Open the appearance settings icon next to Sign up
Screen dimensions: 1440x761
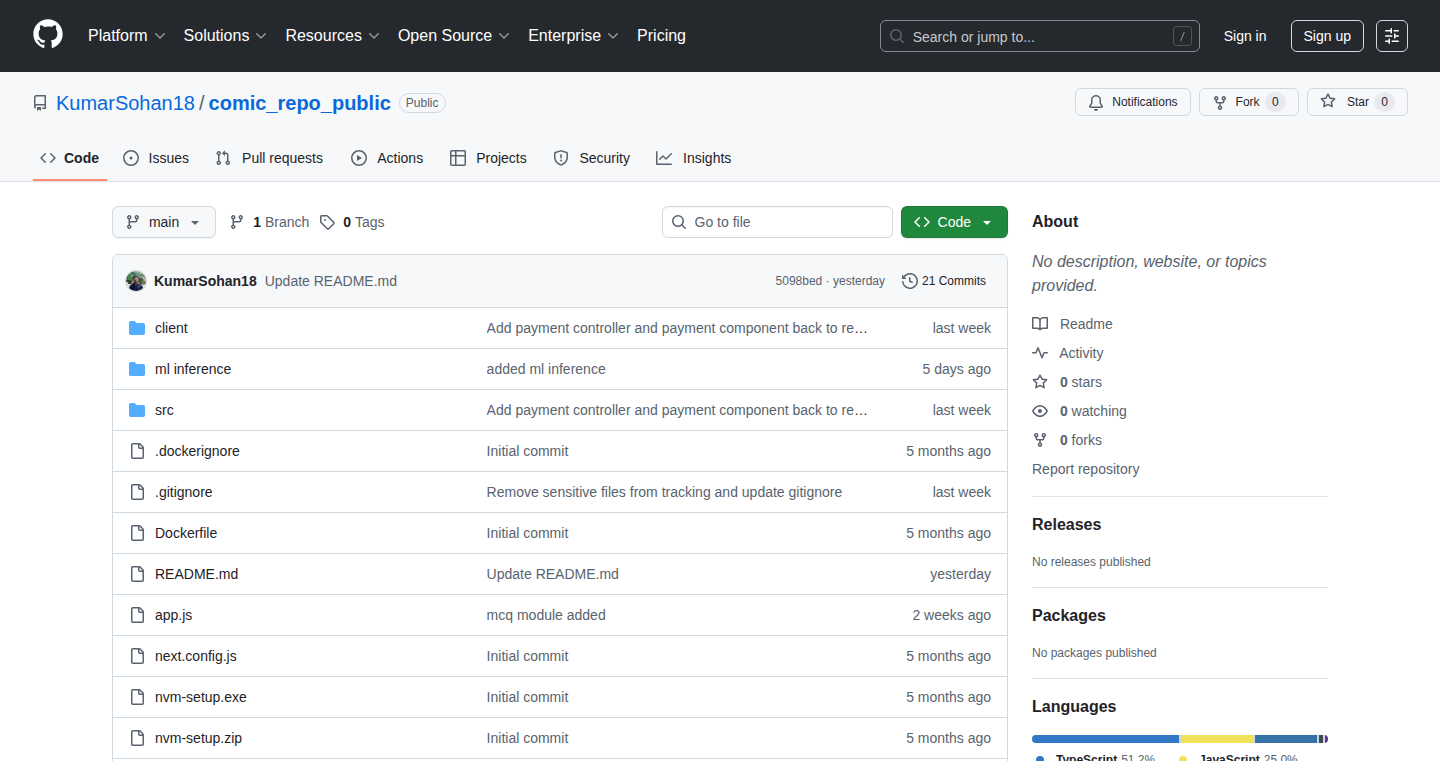click(x=1392, y=36)
